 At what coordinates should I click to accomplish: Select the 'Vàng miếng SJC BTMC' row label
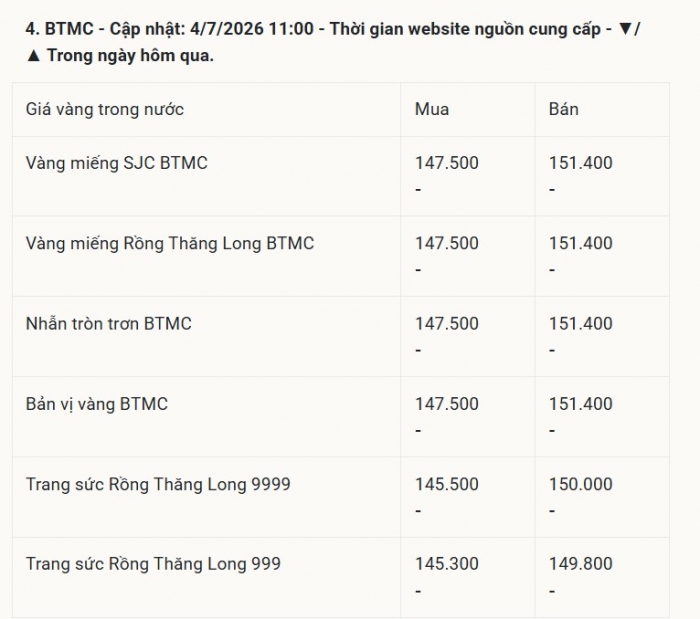tap(117, 163)
